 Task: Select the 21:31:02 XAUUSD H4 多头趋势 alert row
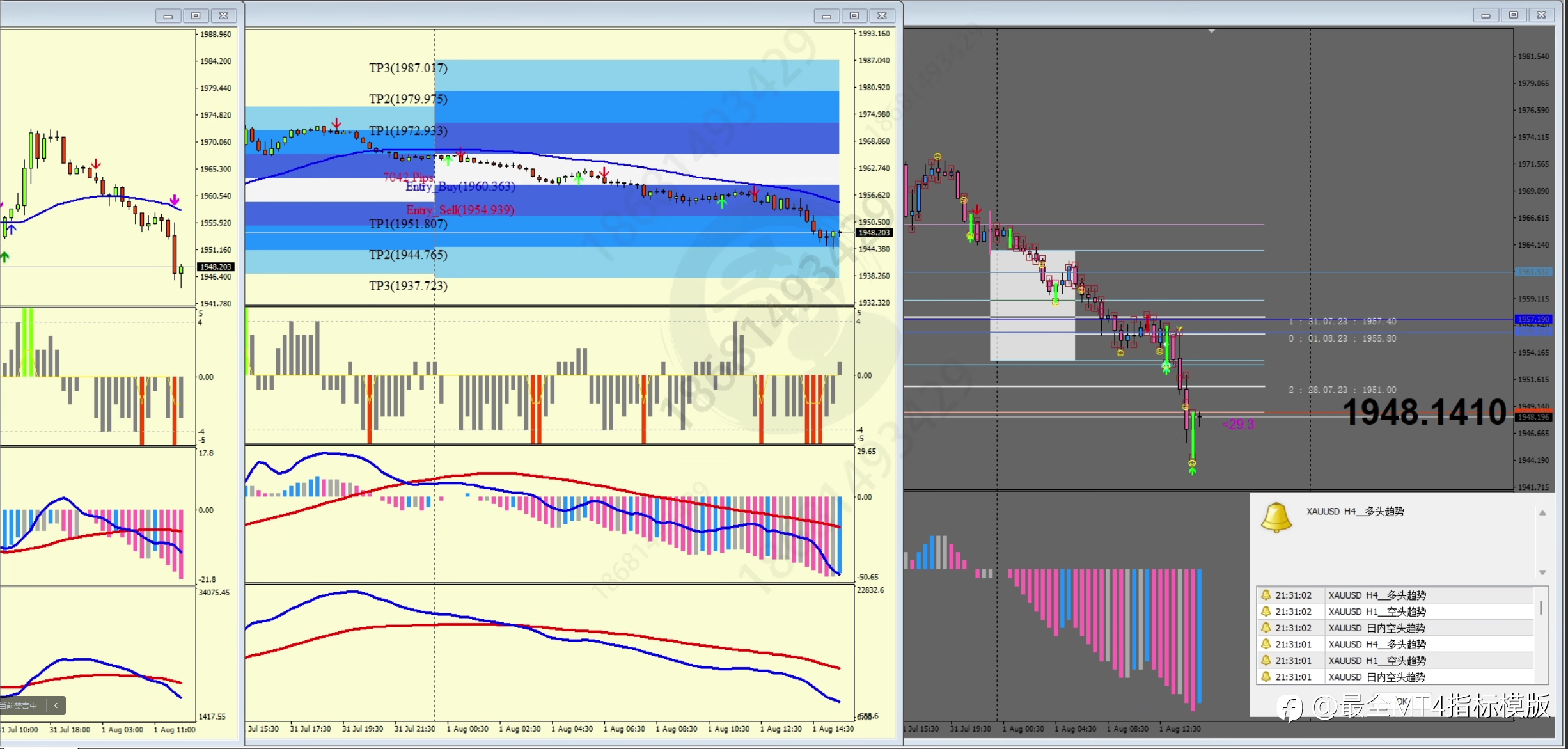(1376, 595)
